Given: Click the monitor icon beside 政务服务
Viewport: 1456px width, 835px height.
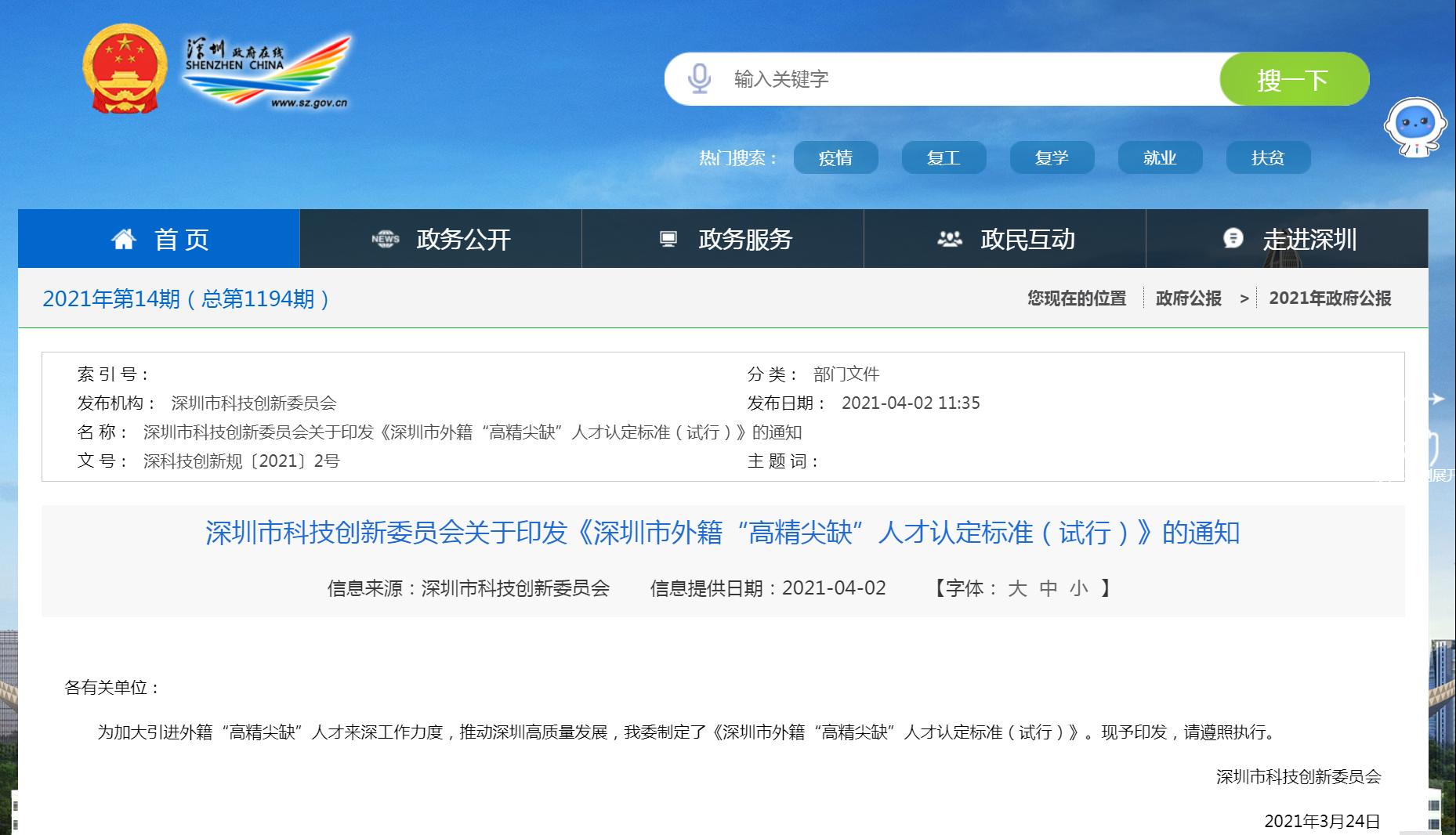Looking at the screenshot, I should tap(668, 239).
